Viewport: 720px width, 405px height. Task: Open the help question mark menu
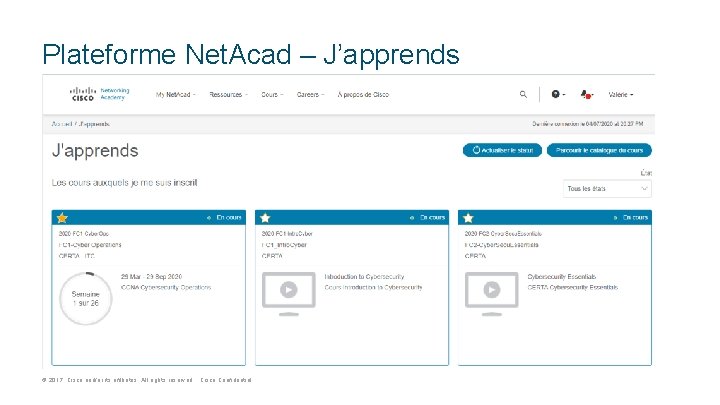tap(558, 94)
